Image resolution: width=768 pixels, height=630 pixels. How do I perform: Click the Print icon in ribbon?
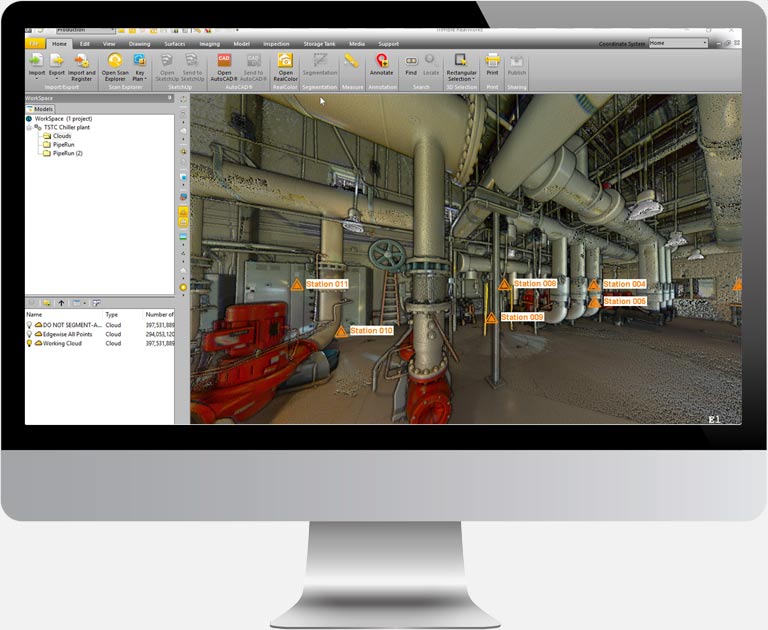pyautogui.click(x=492, y=61)
